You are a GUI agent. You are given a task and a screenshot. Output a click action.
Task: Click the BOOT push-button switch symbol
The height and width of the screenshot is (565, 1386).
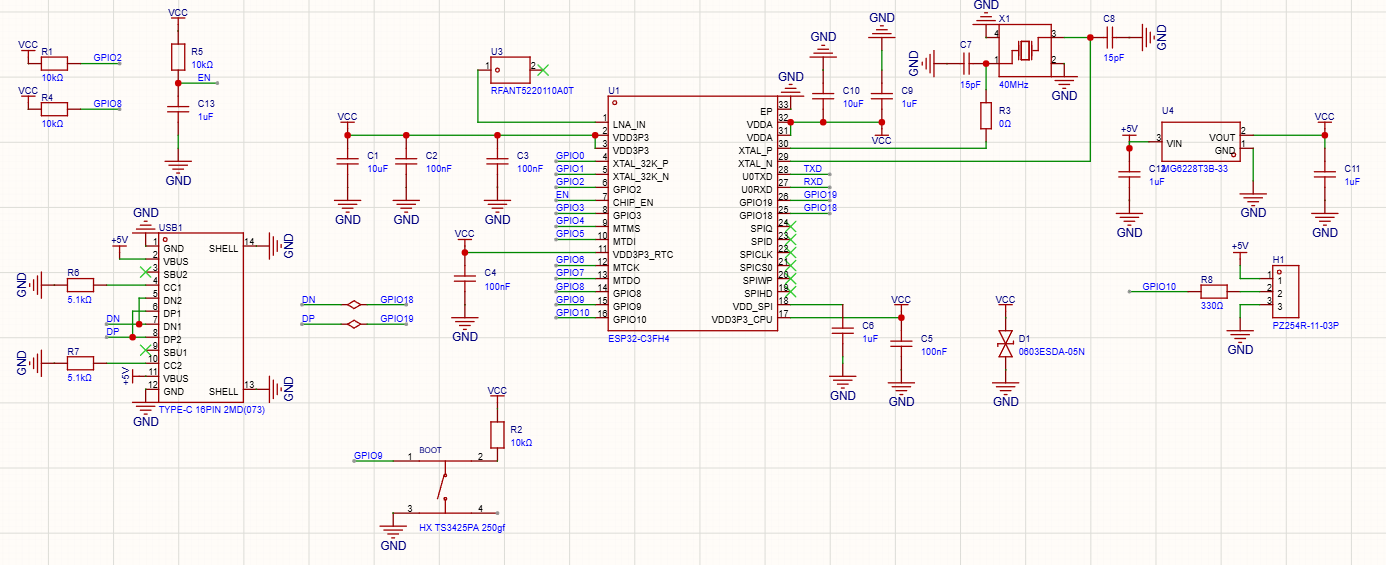tap(445, 487)
